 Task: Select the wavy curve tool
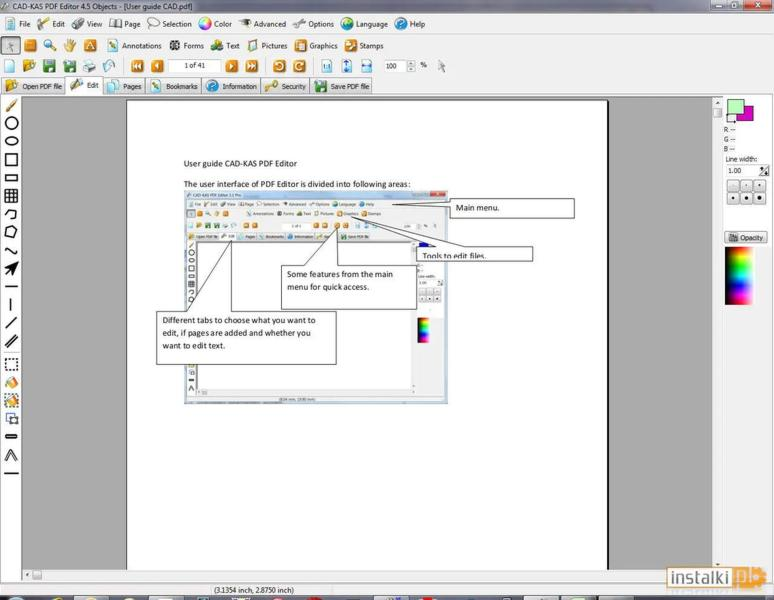(11, 251)
